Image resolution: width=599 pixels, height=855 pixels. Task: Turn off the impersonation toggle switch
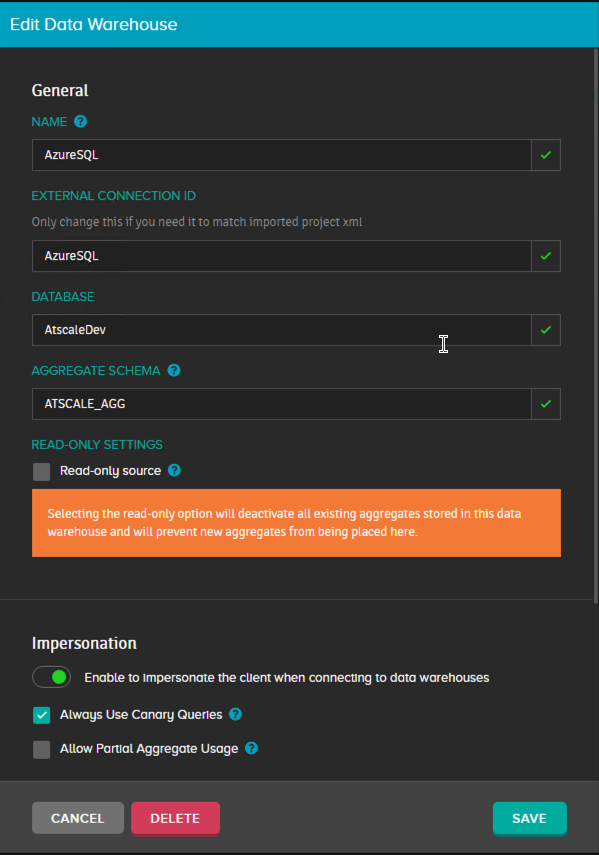[x=51, y=677]
